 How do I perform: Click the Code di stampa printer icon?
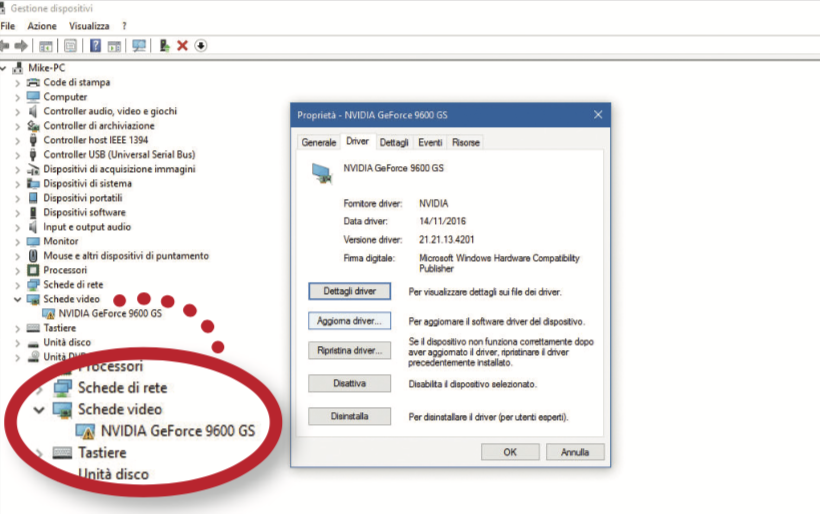point(33,82)
